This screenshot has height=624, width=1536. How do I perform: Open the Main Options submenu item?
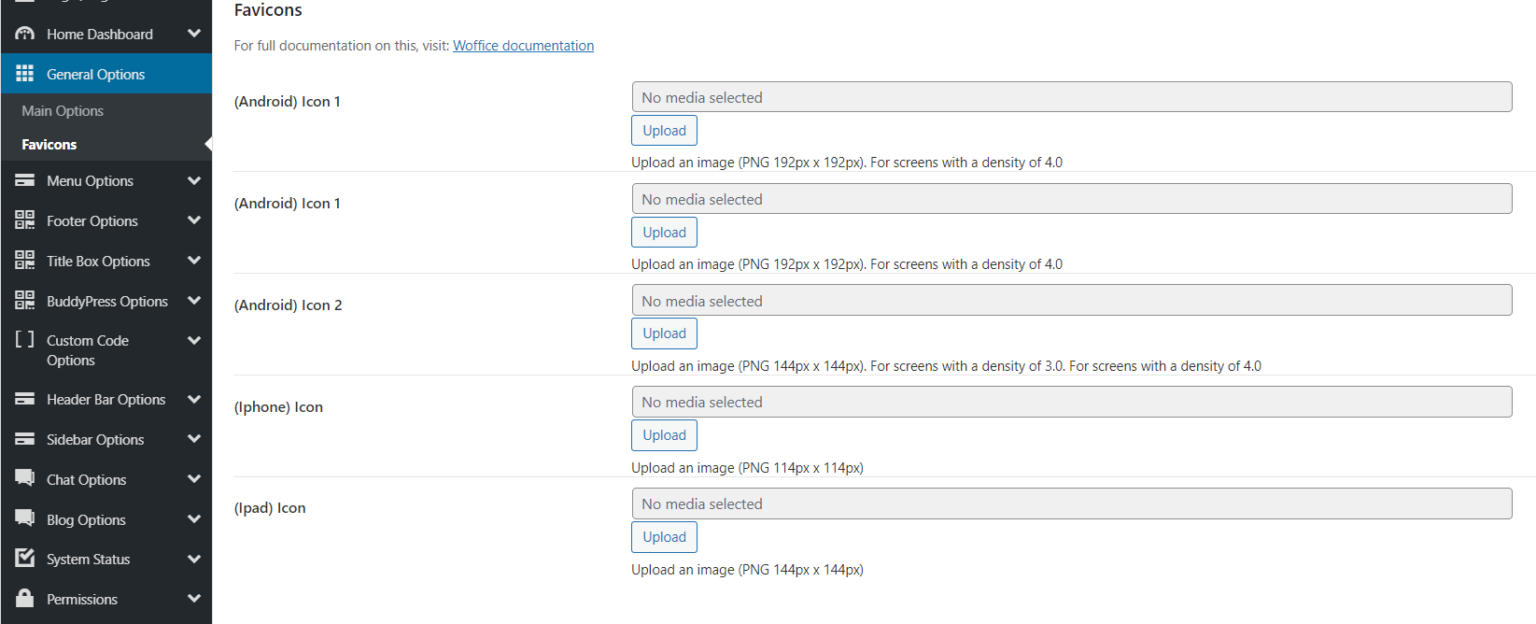[x=63, y=111]
